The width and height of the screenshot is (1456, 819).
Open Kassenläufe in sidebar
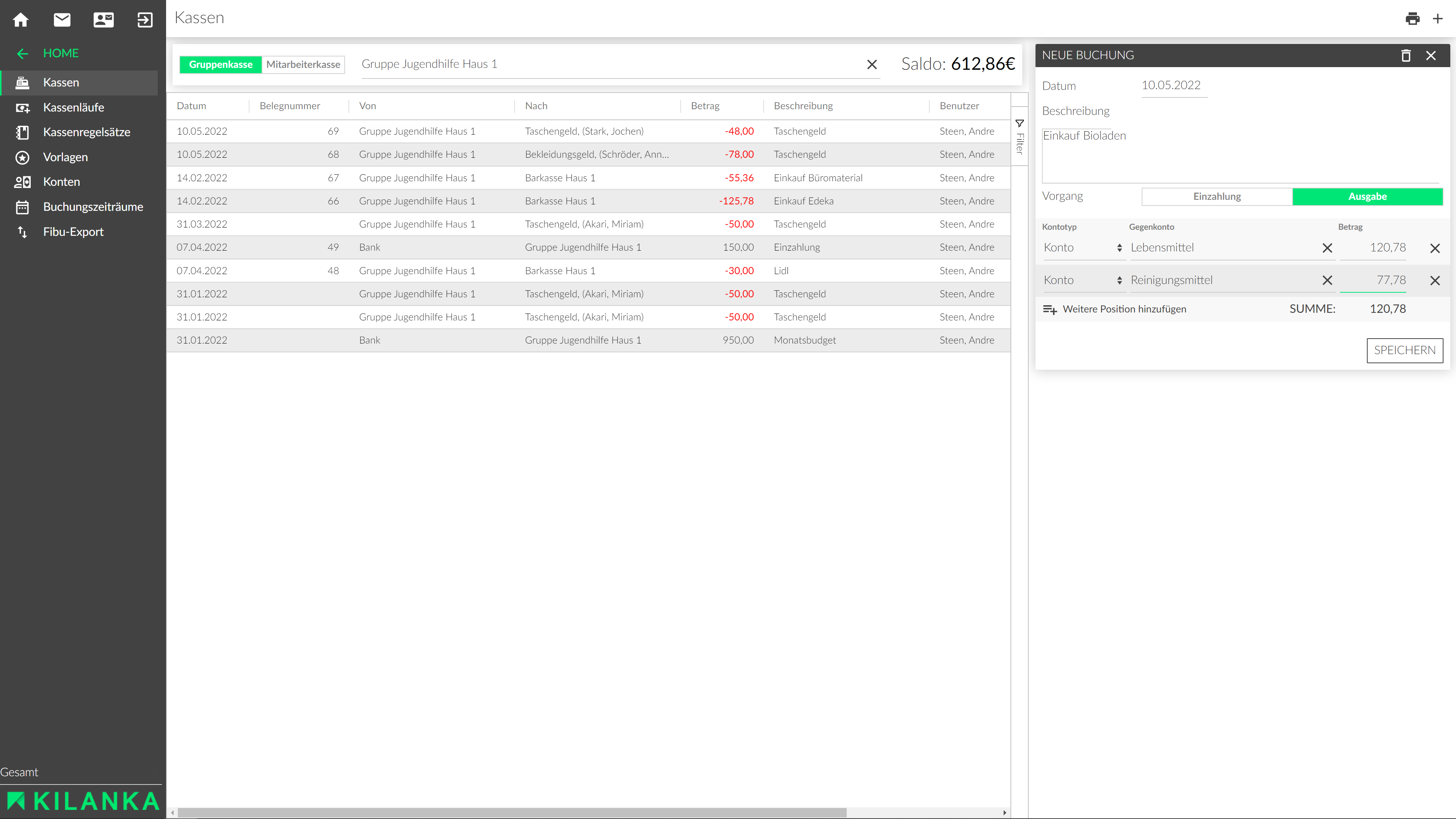(74, 107)
